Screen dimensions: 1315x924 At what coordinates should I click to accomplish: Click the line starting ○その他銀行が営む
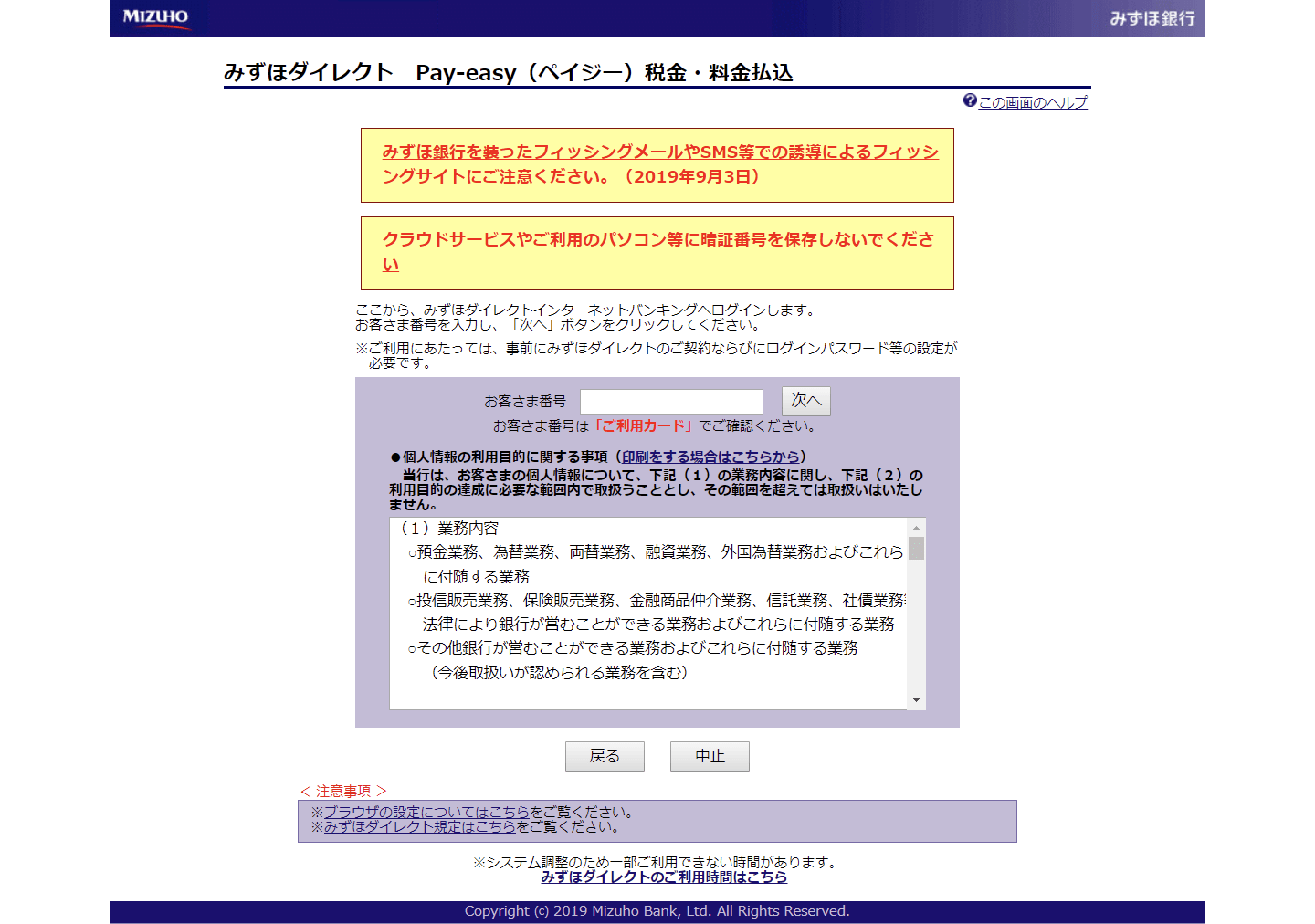(x=633, y=647)
